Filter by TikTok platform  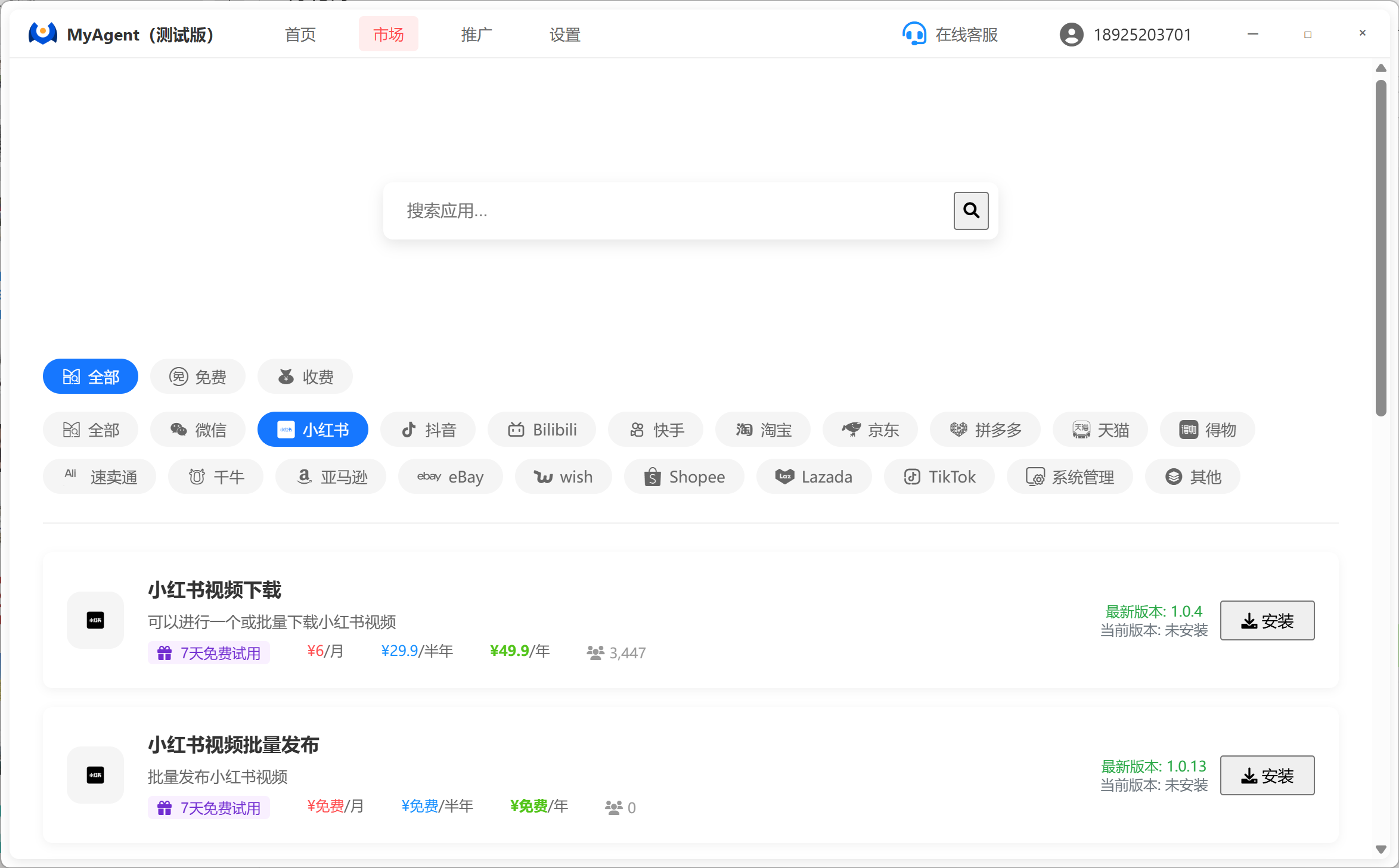[x=939, y=477]
